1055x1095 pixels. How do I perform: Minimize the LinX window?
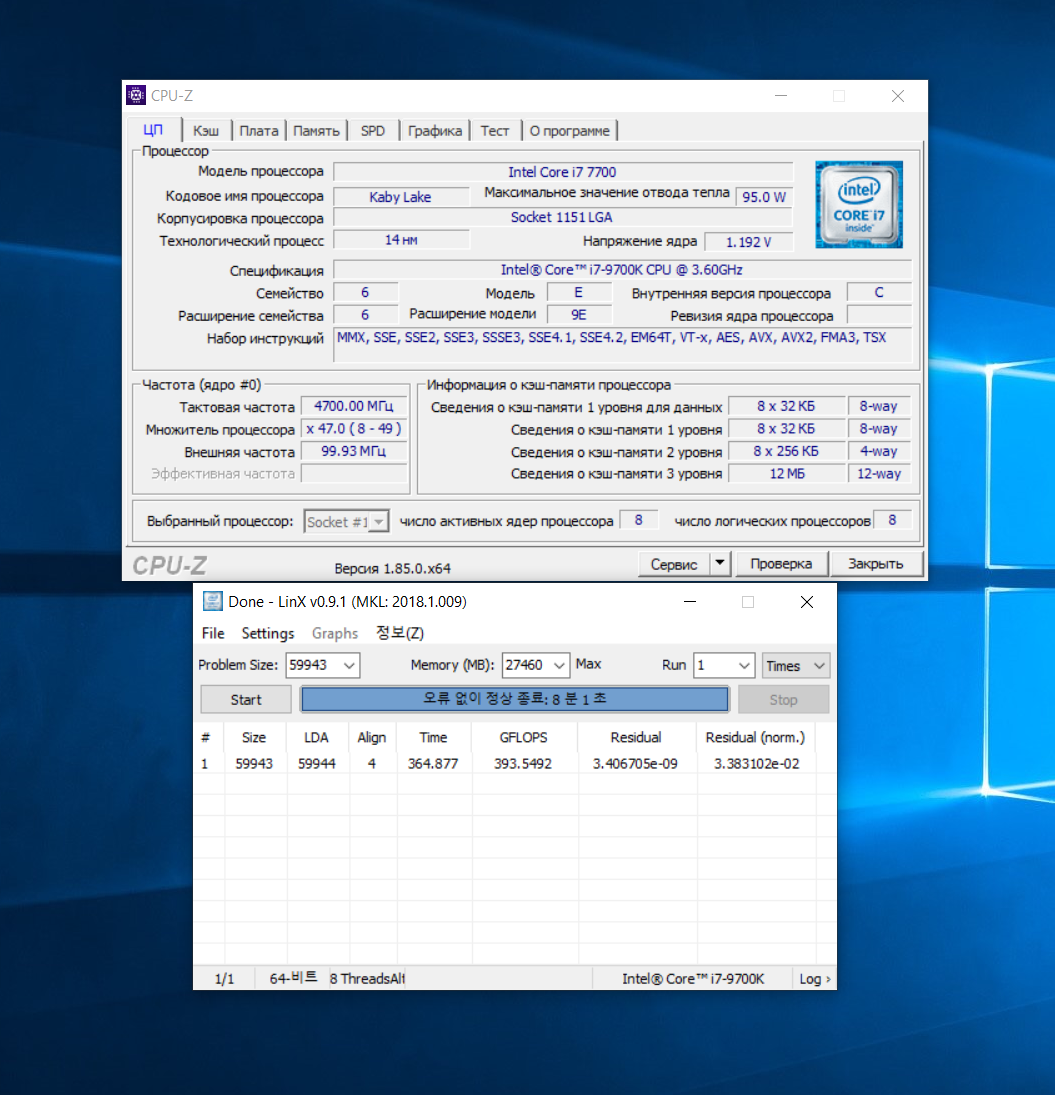coord(690,602)
